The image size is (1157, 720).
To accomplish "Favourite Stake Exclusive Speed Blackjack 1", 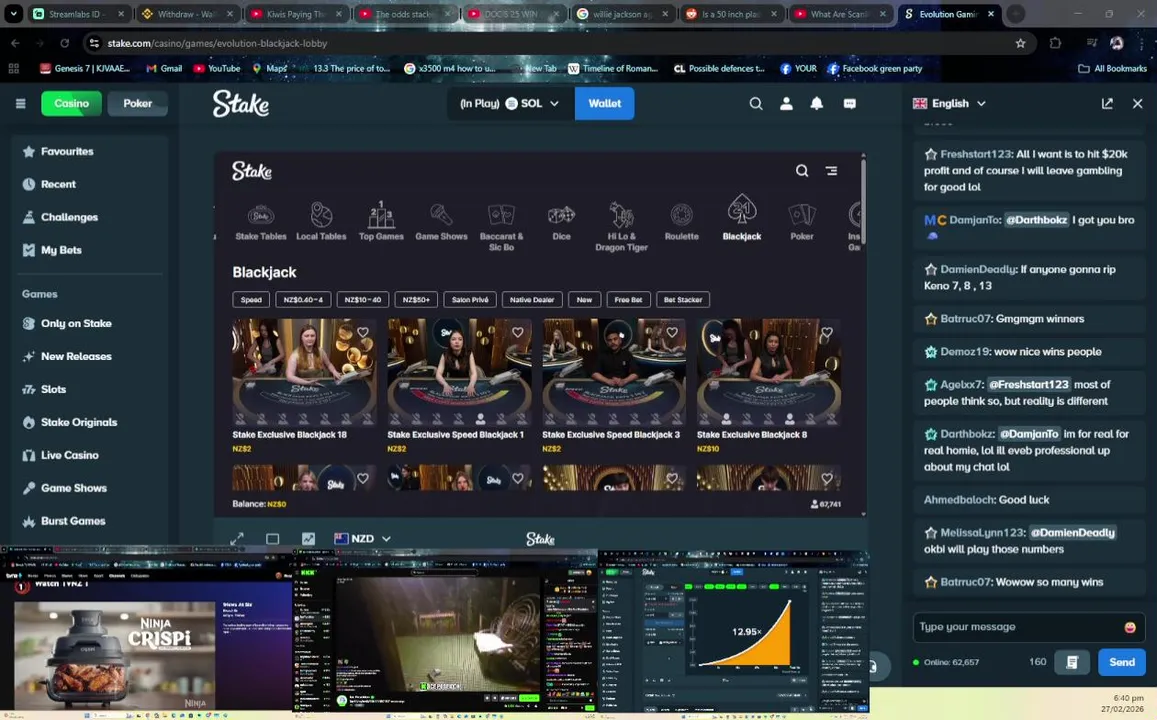I will click(x=518, y=333).
